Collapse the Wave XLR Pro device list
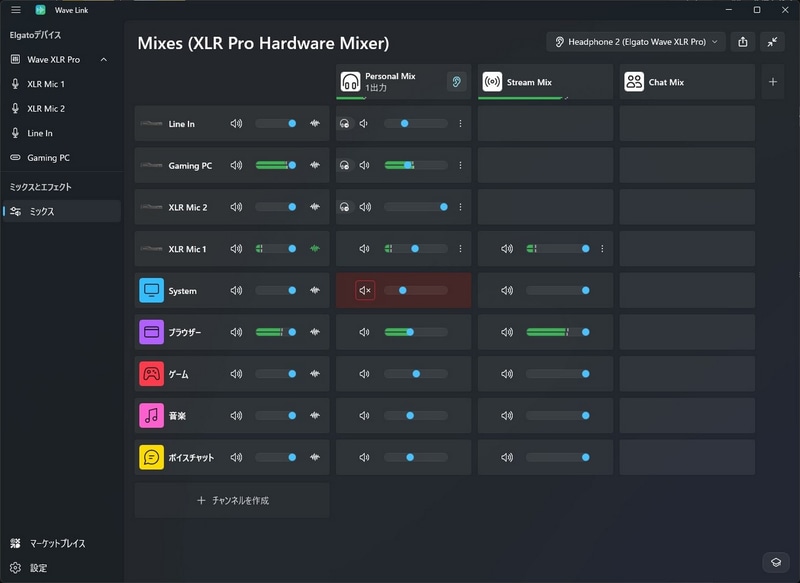 [x=104, y=60]
